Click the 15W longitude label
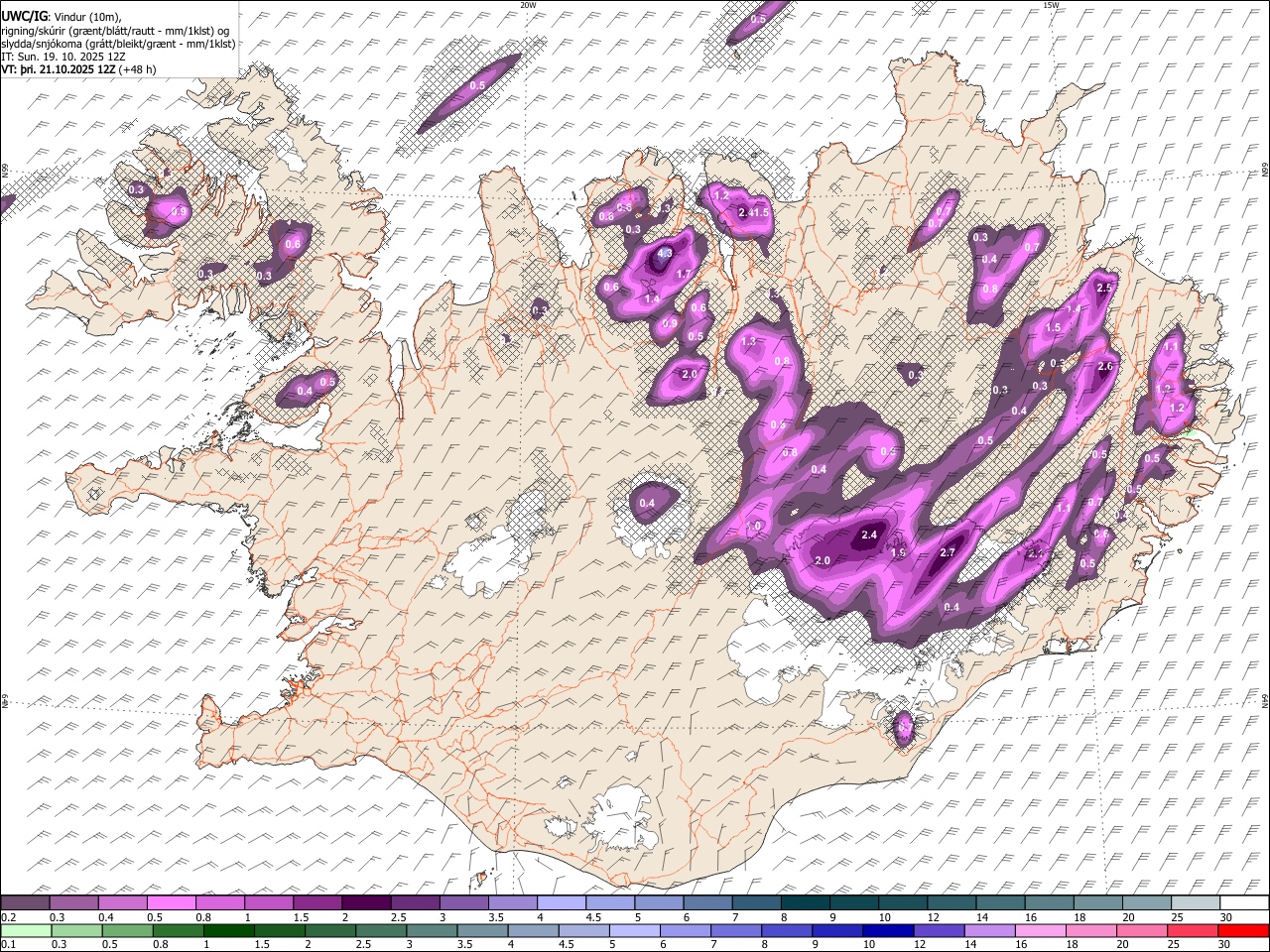 pyautogui.click(x=1051, y=5)
